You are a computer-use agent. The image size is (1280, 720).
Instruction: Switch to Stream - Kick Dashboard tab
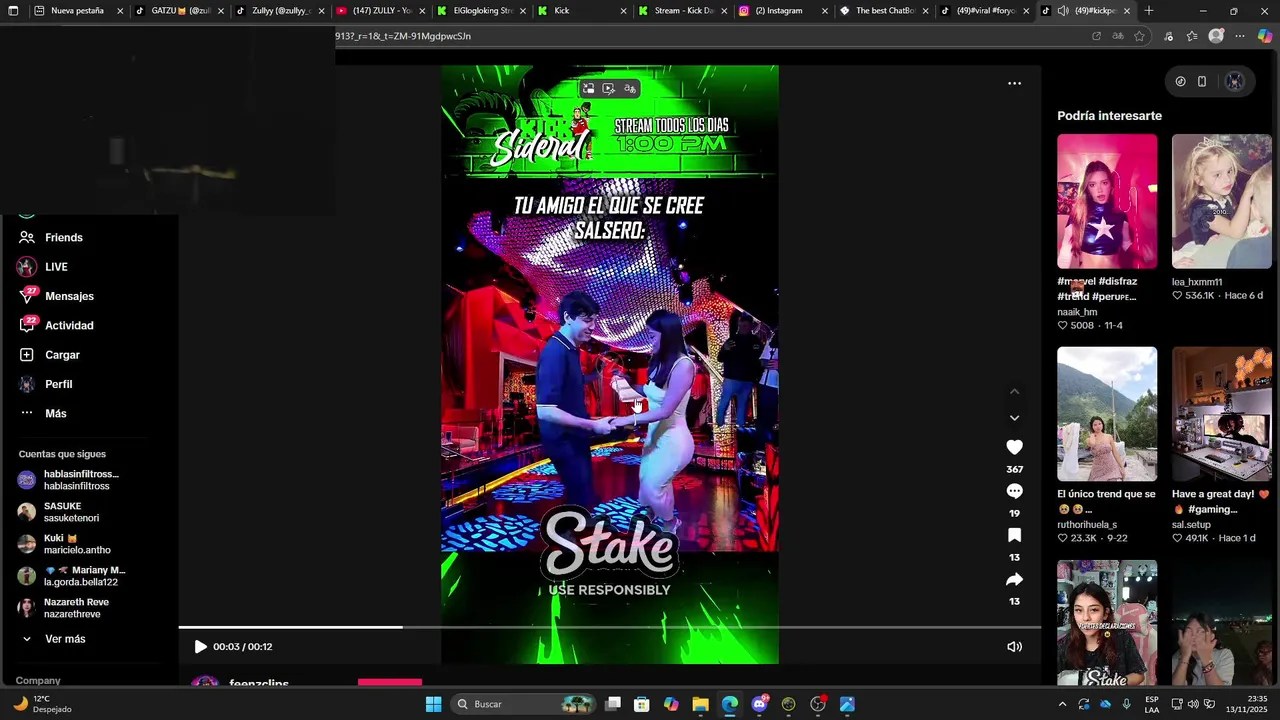tap(683, 11)
